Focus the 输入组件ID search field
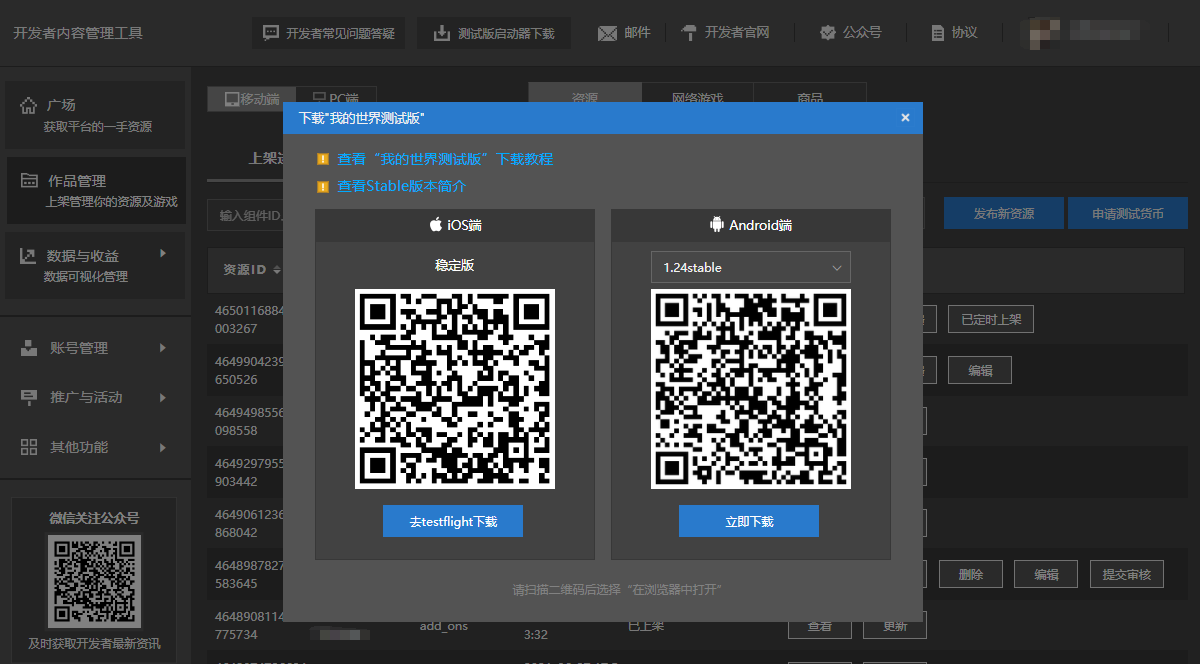1200x664 pixels. tap(247, 215)
